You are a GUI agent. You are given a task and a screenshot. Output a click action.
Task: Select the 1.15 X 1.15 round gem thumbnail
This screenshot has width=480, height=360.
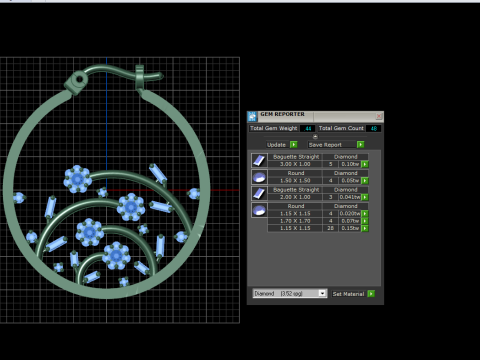(x=259, y=210)
